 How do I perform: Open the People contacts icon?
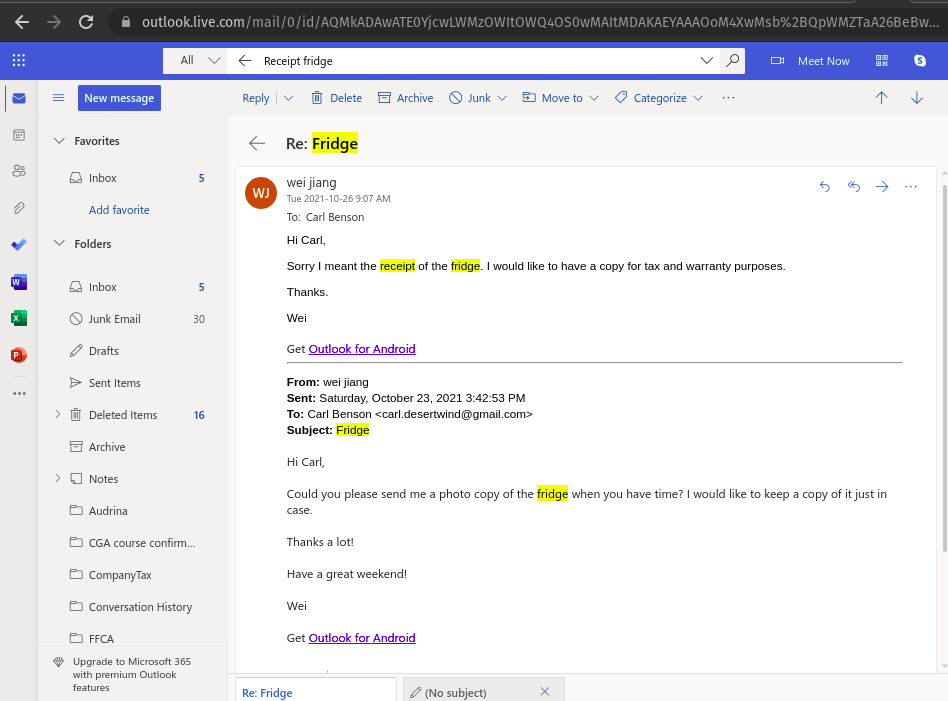click(19, 171)
